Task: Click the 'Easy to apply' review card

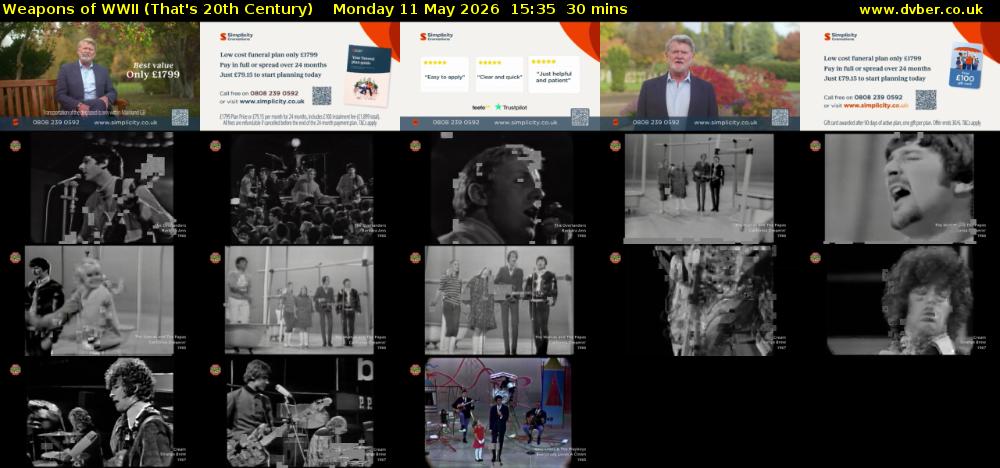Action: (x=445, y=75)
